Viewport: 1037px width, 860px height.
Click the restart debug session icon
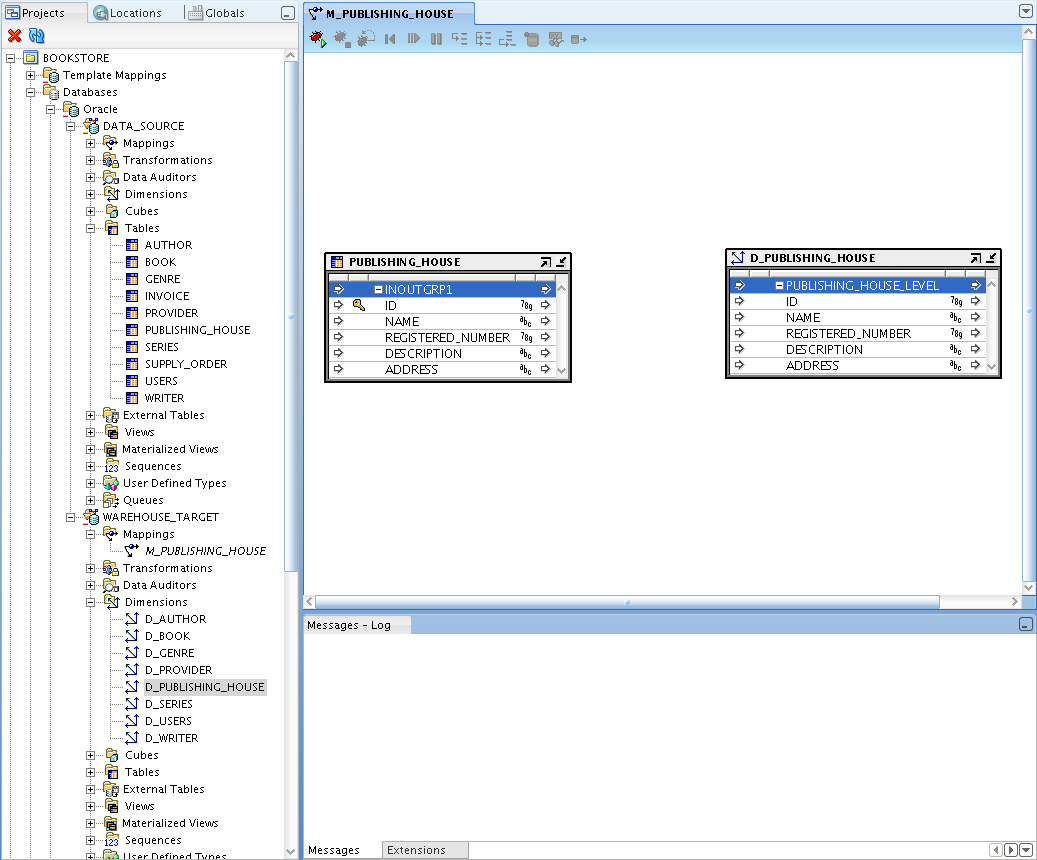tap(366, 39)
